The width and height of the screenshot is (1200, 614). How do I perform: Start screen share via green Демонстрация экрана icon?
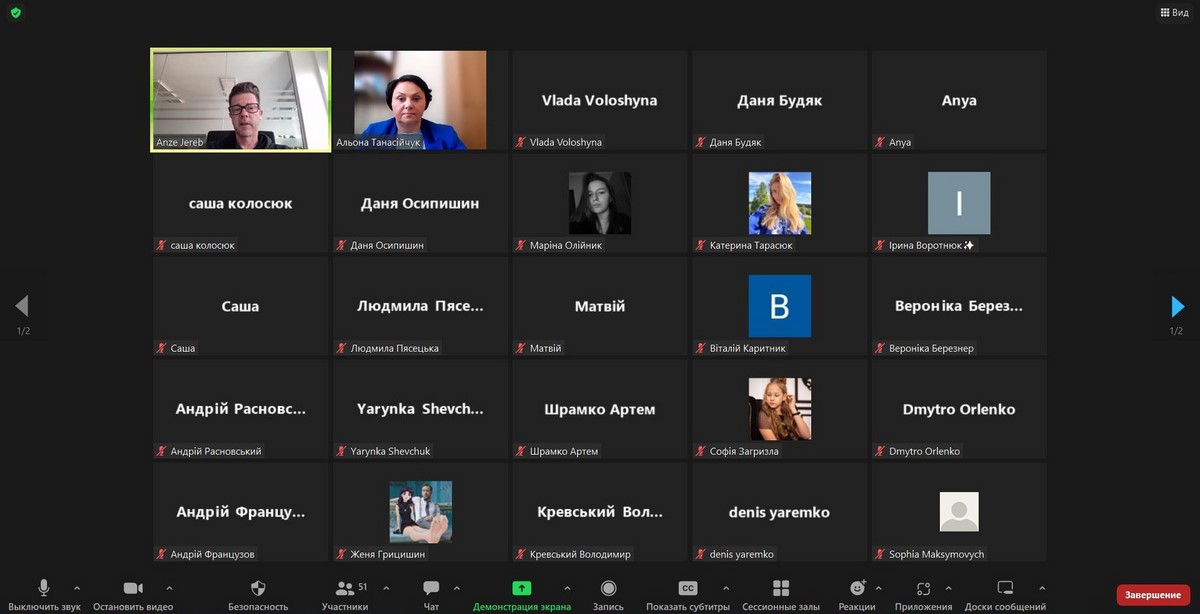coord(522,588)
